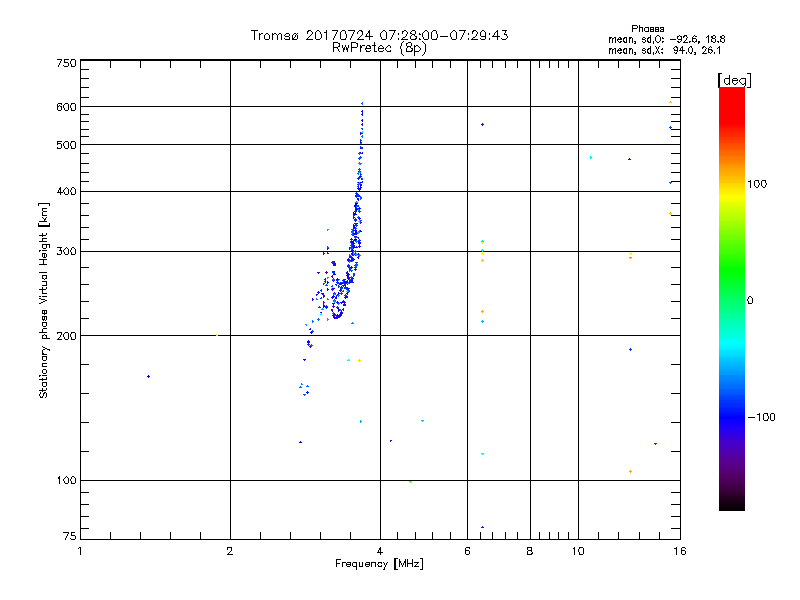
Task: Click the '75' height tick label
Action: [70, 536]
